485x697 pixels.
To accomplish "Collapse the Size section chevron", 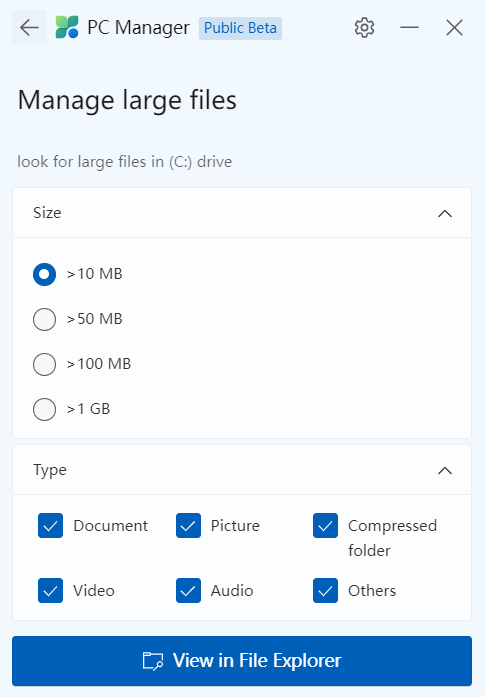I will tap(445, 214).
